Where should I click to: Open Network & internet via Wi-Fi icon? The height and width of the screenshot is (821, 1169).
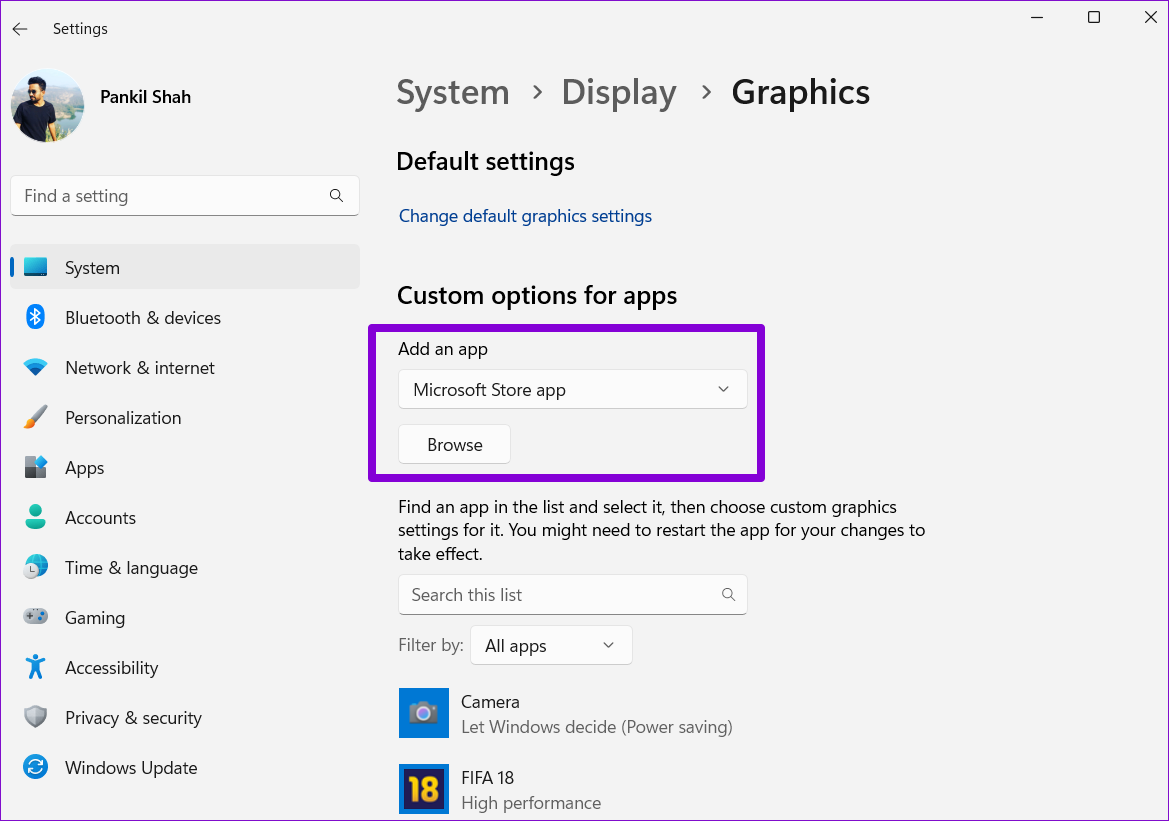36,368
